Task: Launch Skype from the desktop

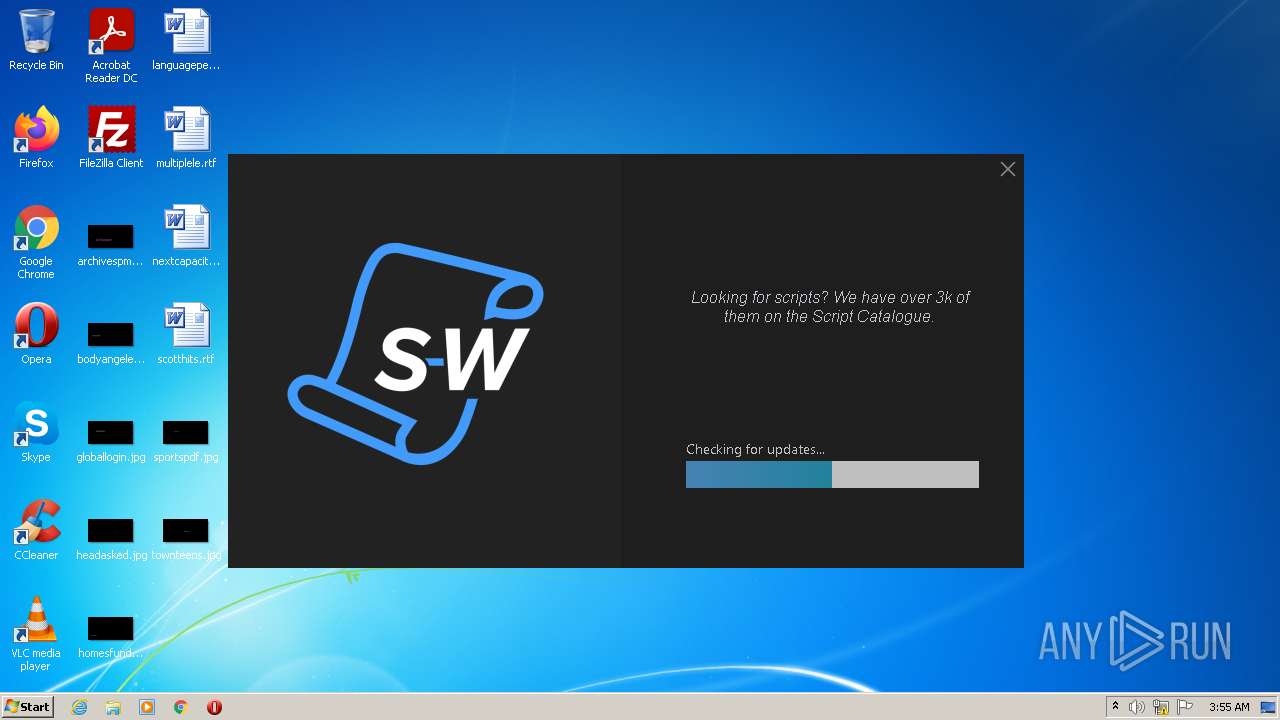Action: (x=36, y=432)
